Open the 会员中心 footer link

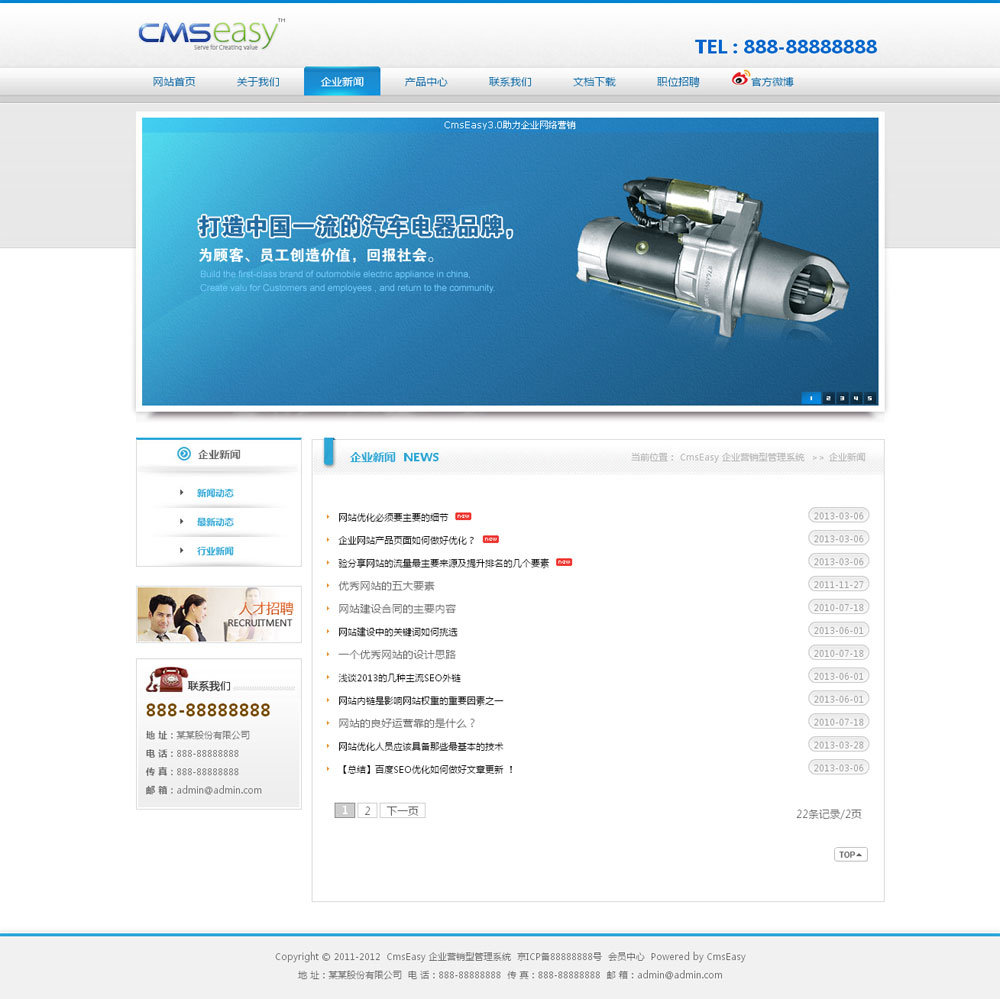click(x=626, y=956)
